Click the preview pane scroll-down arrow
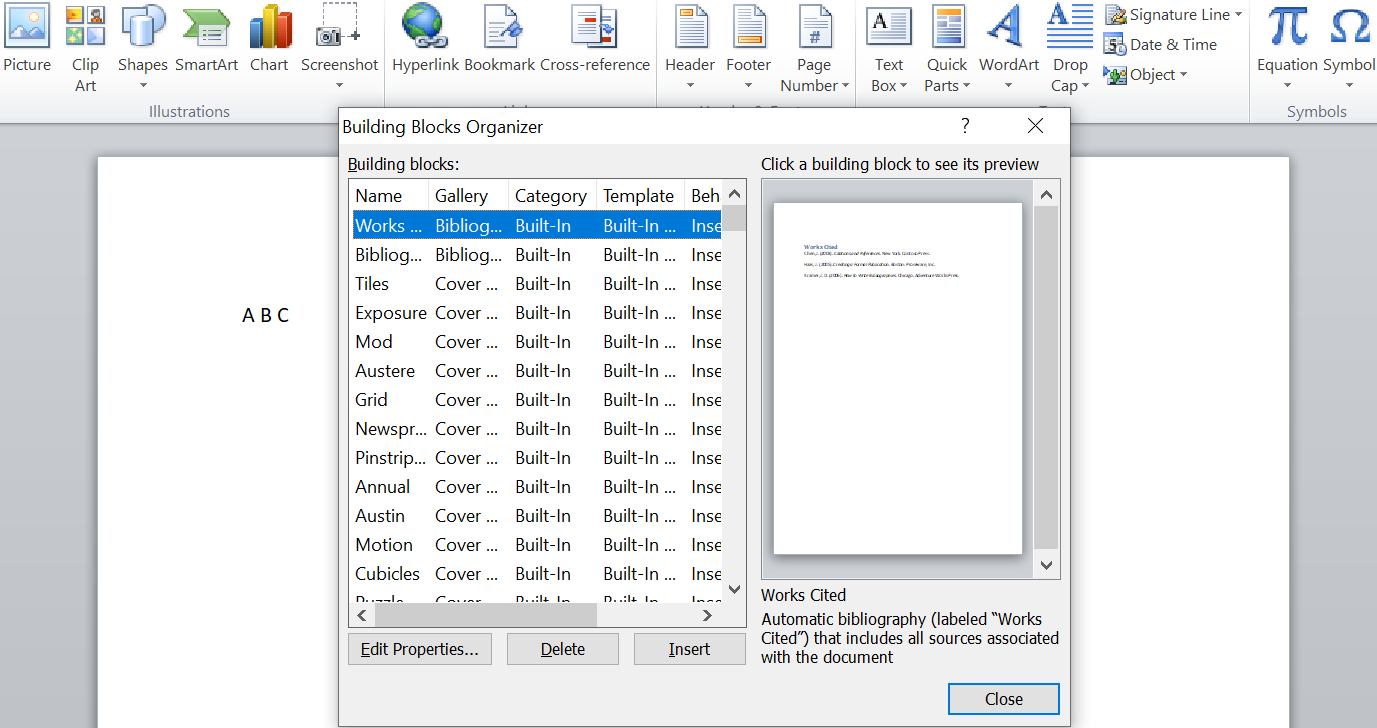Image resolution: width=1377 pixels, height=728 pixels. pos(1047,565)
